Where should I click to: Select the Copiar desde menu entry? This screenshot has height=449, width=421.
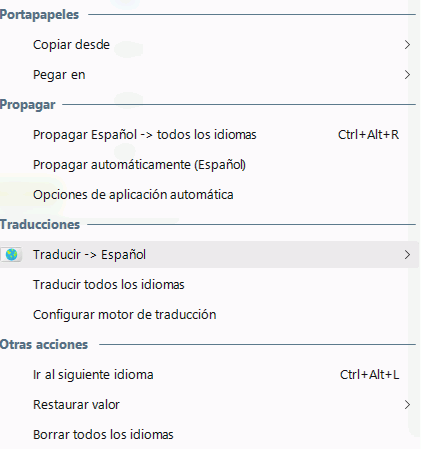[209, 45]
